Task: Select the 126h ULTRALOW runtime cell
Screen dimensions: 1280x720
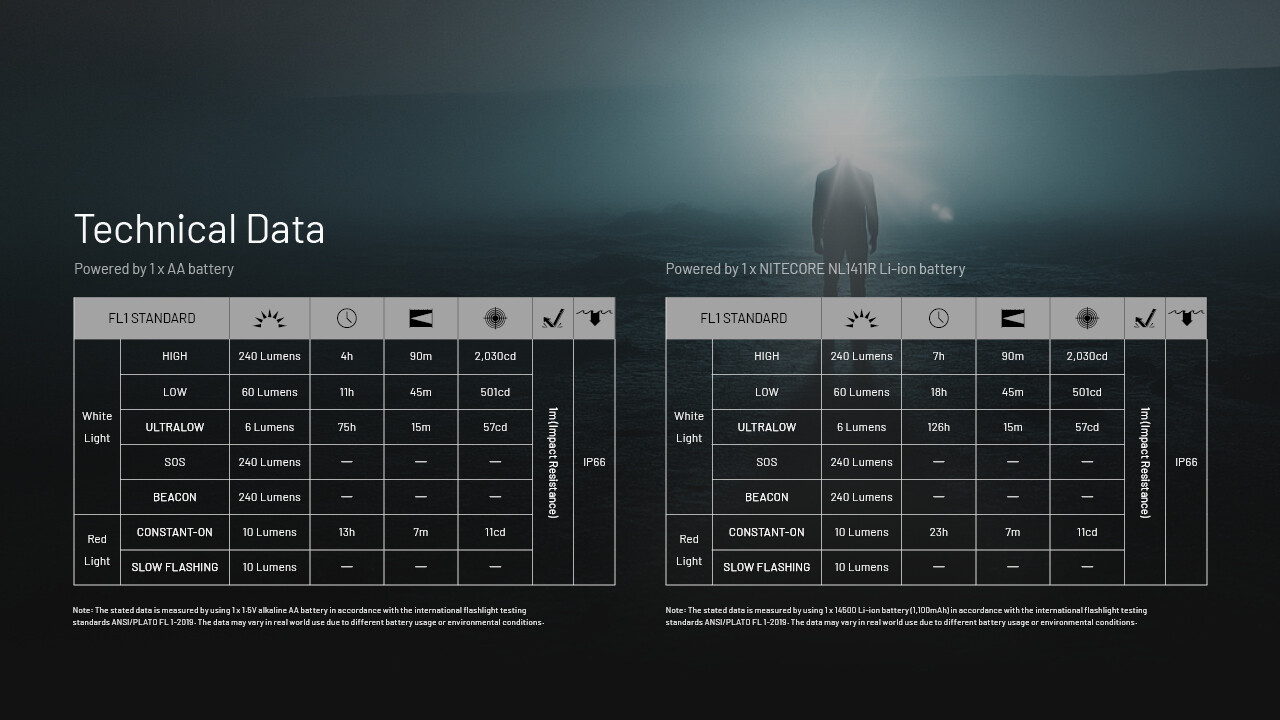Action: tap(938, 427)
